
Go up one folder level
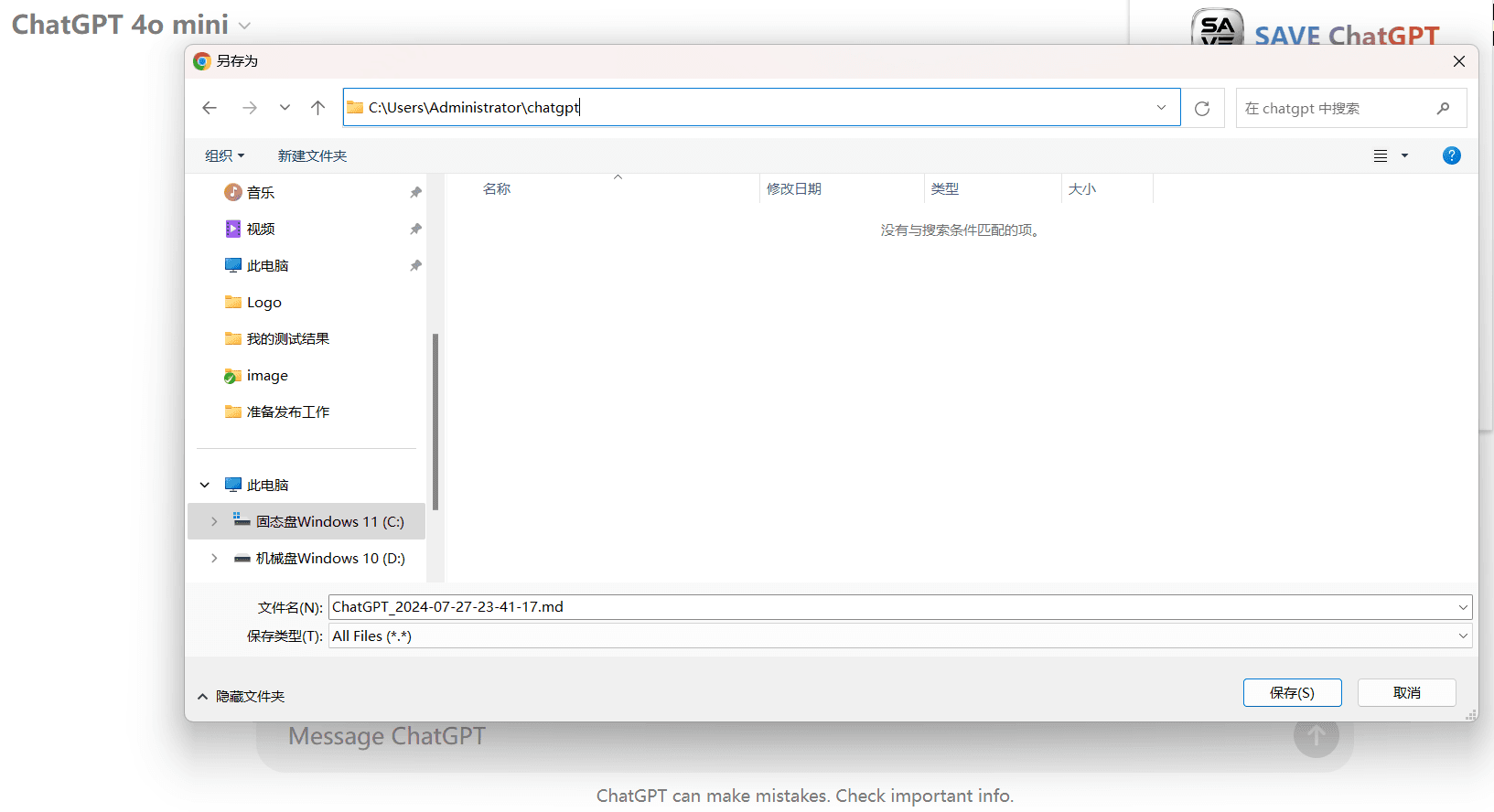click(x=317, y=108)
